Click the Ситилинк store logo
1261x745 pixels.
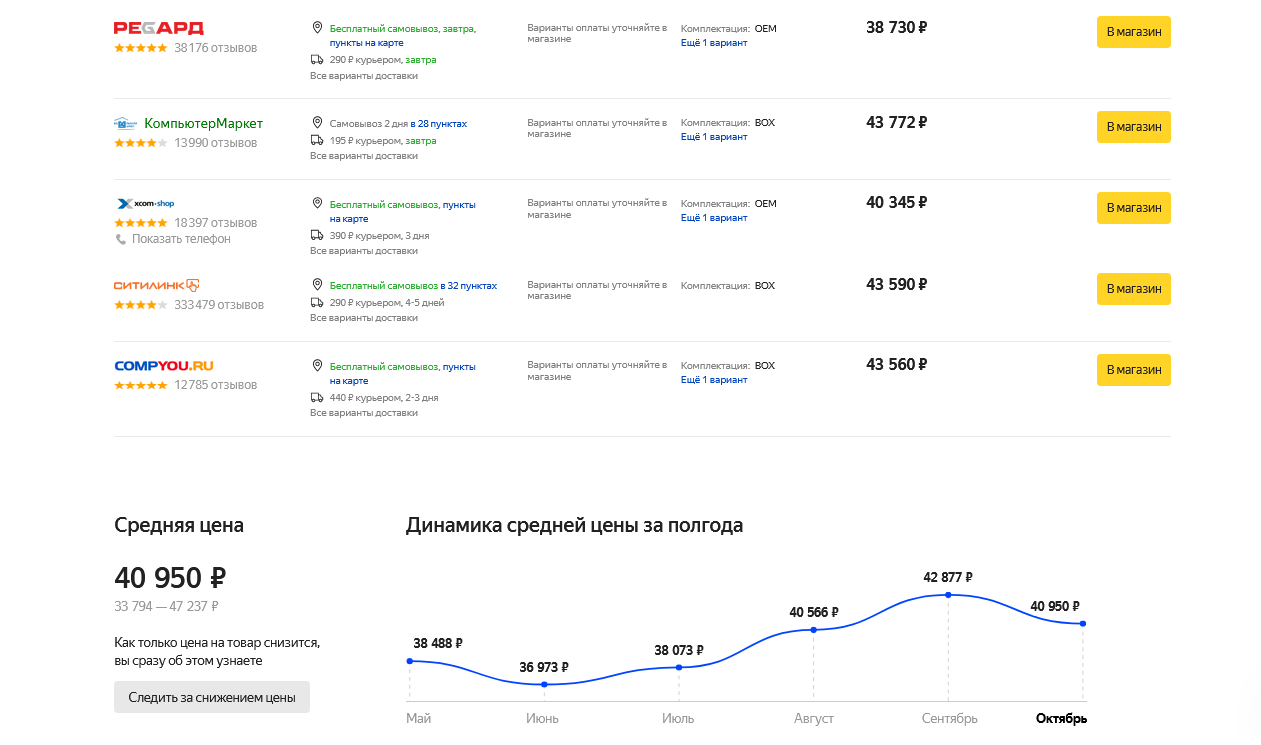click(157, 285)
